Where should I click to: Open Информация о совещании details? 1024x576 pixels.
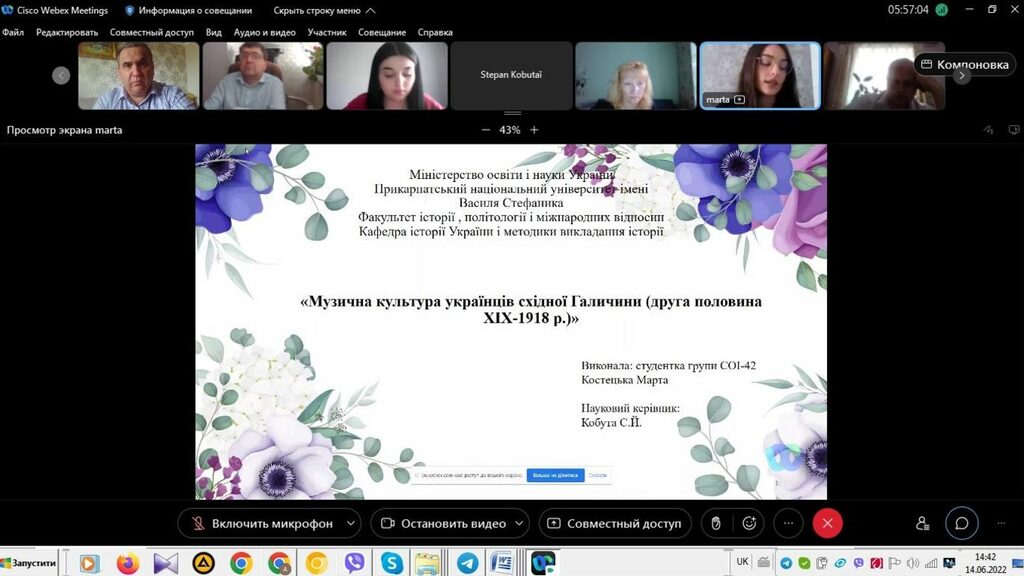[187, 10]
